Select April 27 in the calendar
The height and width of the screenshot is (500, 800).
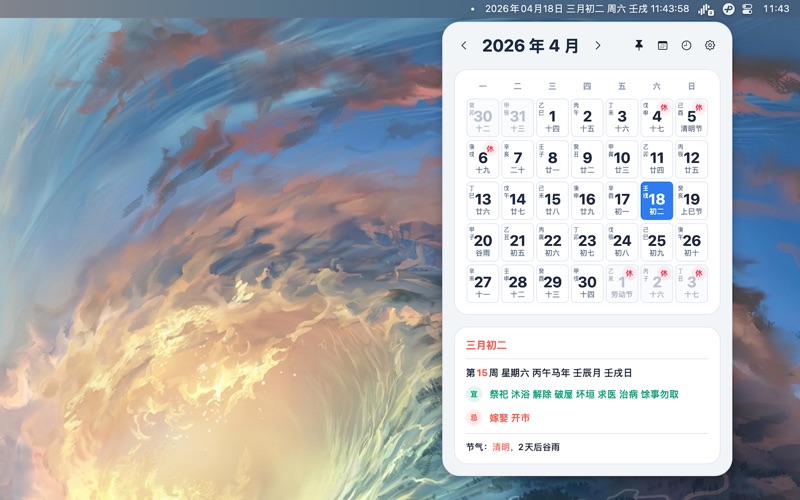tap(483, 284)
